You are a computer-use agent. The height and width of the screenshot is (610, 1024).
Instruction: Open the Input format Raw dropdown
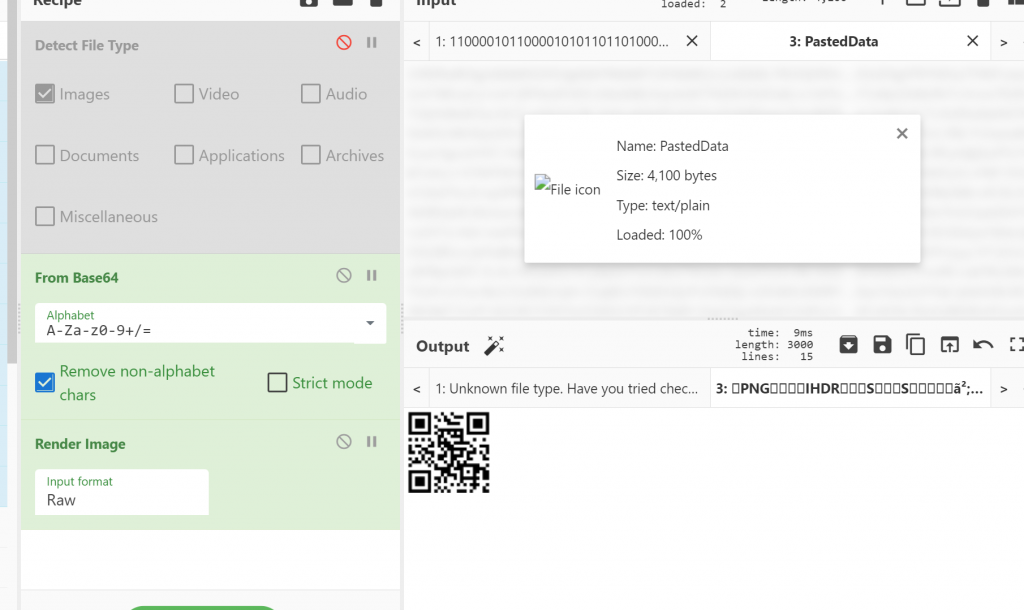click(x=121, y=492)
